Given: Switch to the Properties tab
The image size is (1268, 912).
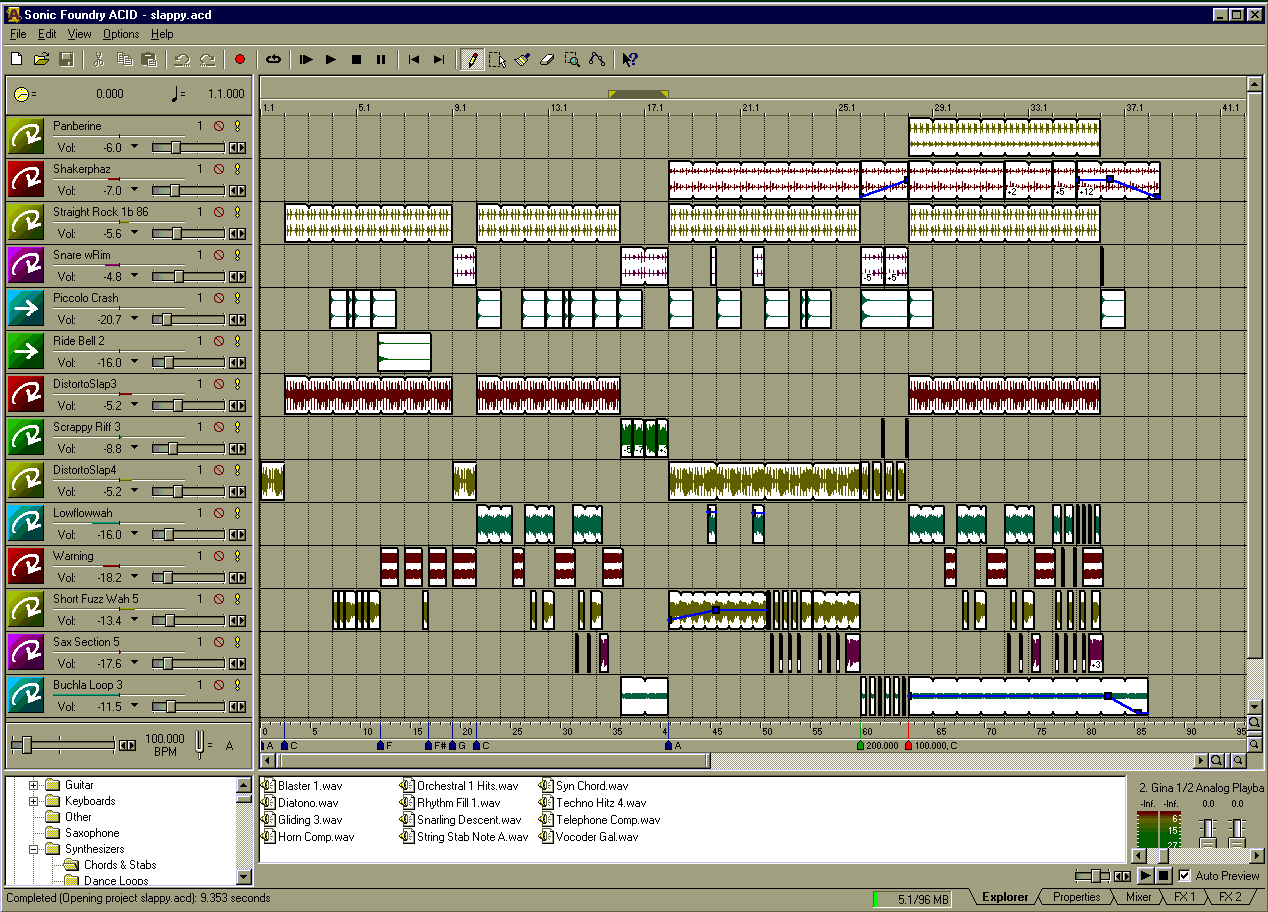Looking at the screenshot, I should 1076,897.
